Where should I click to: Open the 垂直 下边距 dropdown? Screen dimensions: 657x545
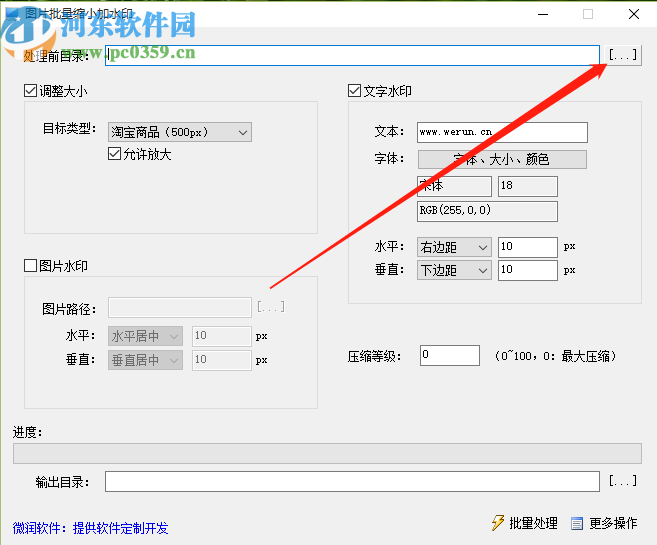point(454,270)
